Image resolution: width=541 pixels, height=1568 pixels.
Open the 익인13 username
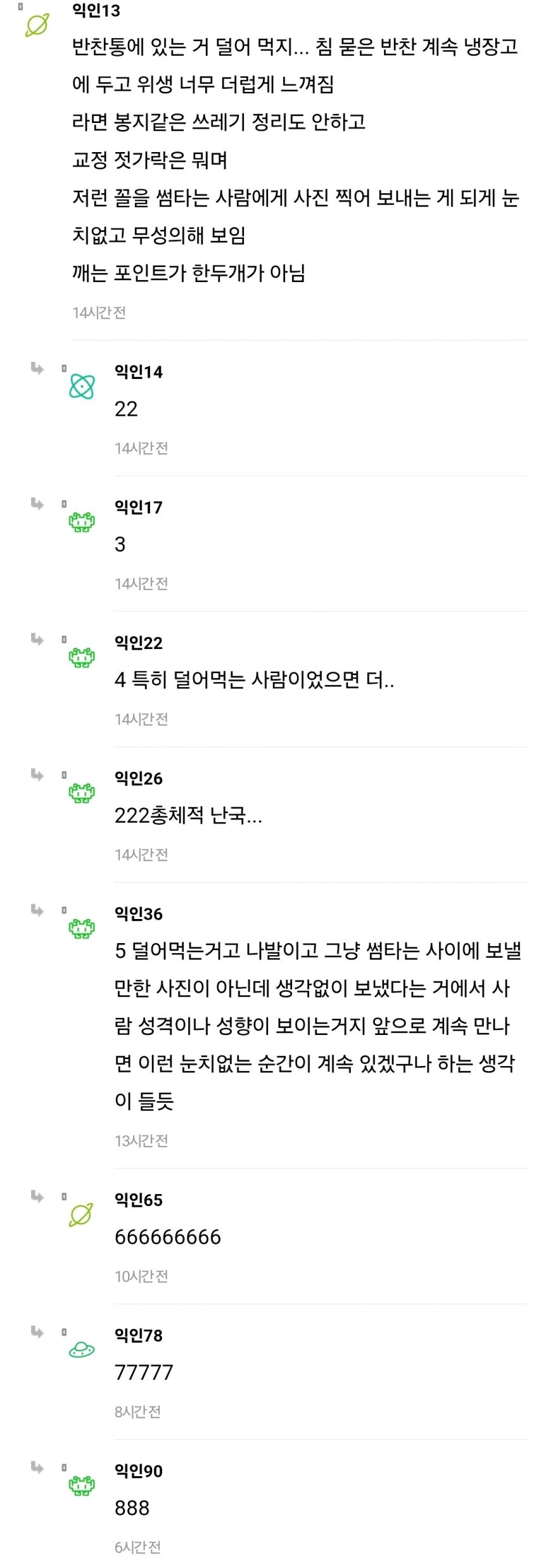(96, 11)
